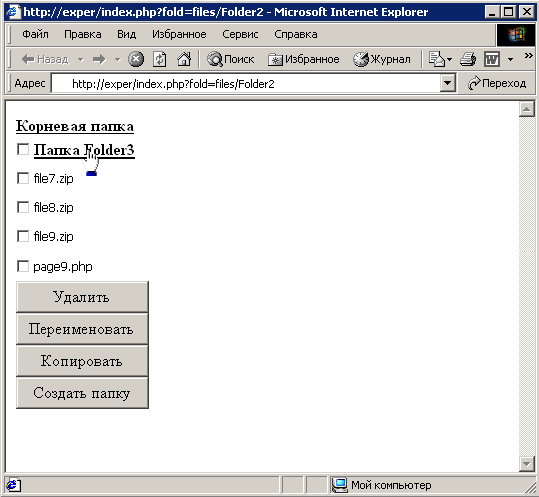The width and height of the screenshot is (539, 497).
Task: Open the Журнал history toolbar button
Action: 382,59
